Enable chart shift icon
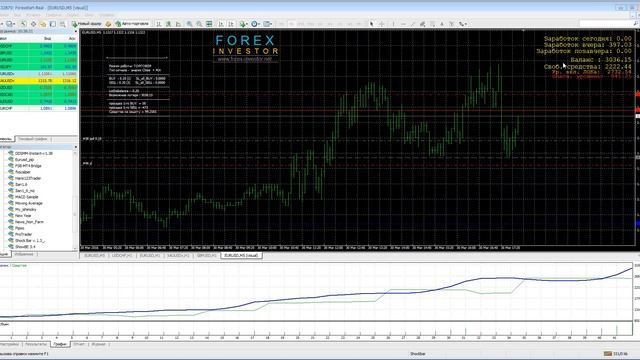The height and width of the screenshot is (360, 640). pos(231,24)
